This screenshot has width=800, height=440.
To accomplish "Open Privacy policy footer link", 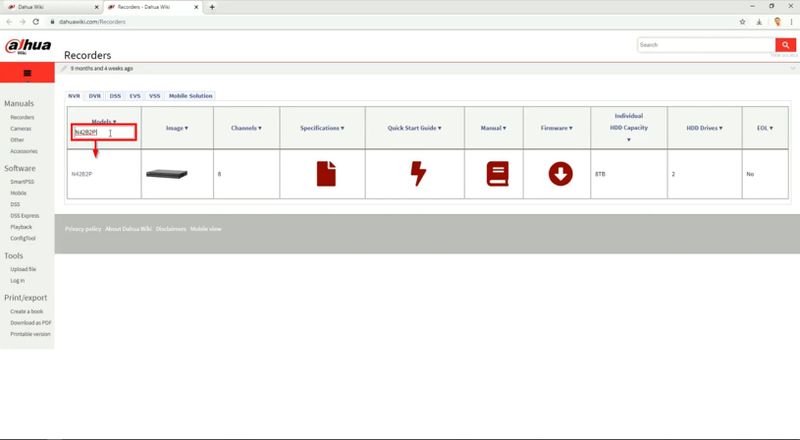I will (83, 229).
